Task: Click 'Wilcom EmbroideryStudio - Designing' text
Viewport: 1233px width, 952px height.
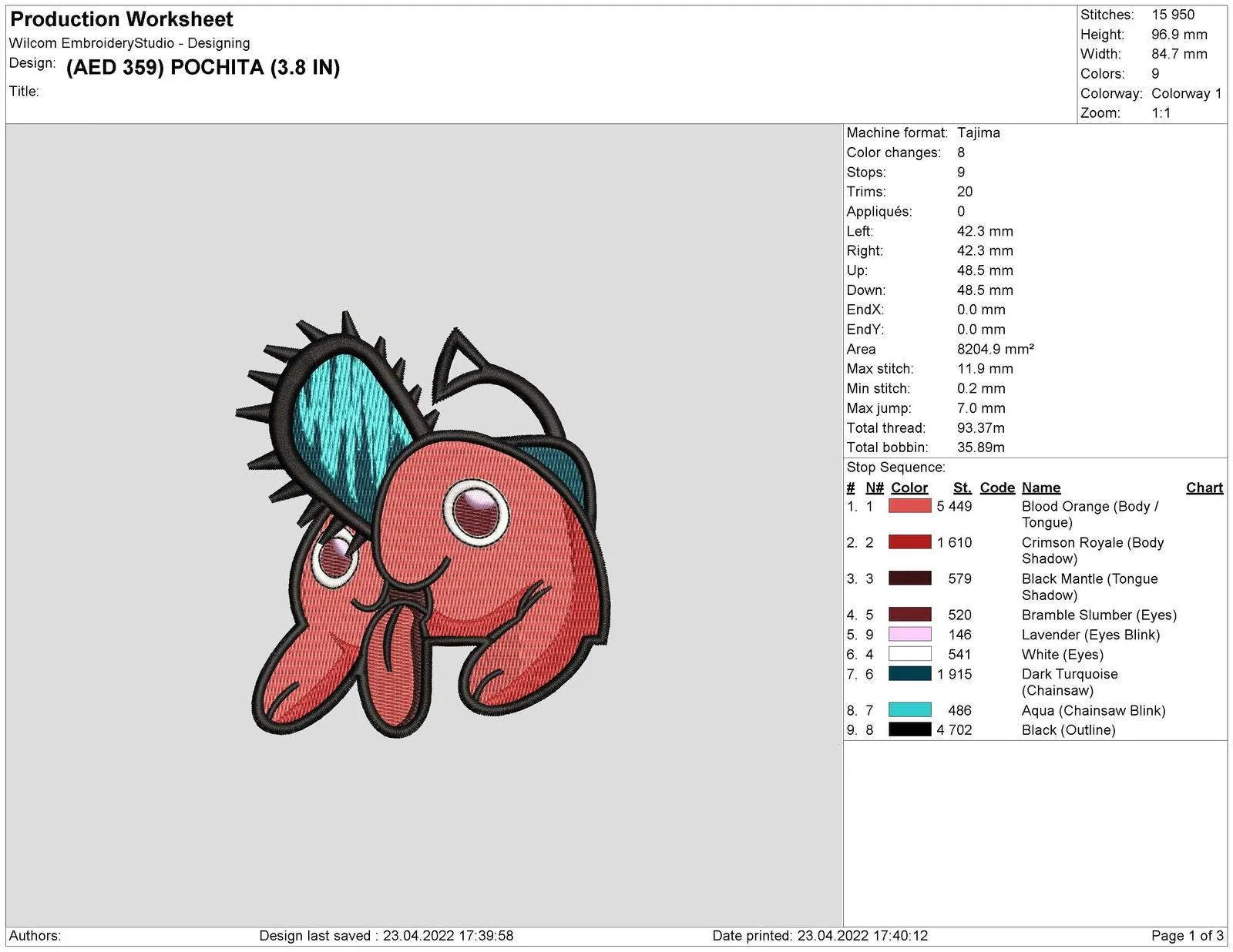Action: [129, 43]
